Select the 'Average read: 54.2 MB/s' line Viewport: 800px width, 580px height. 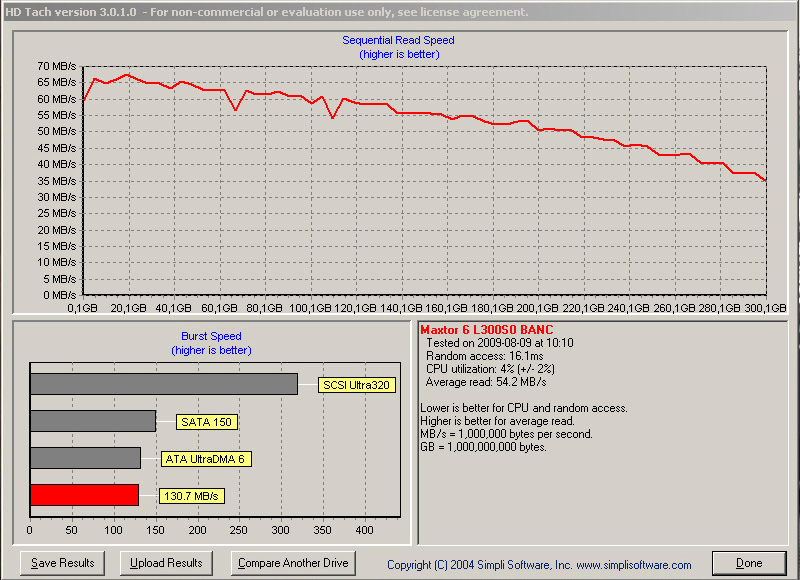pos(486,382)
